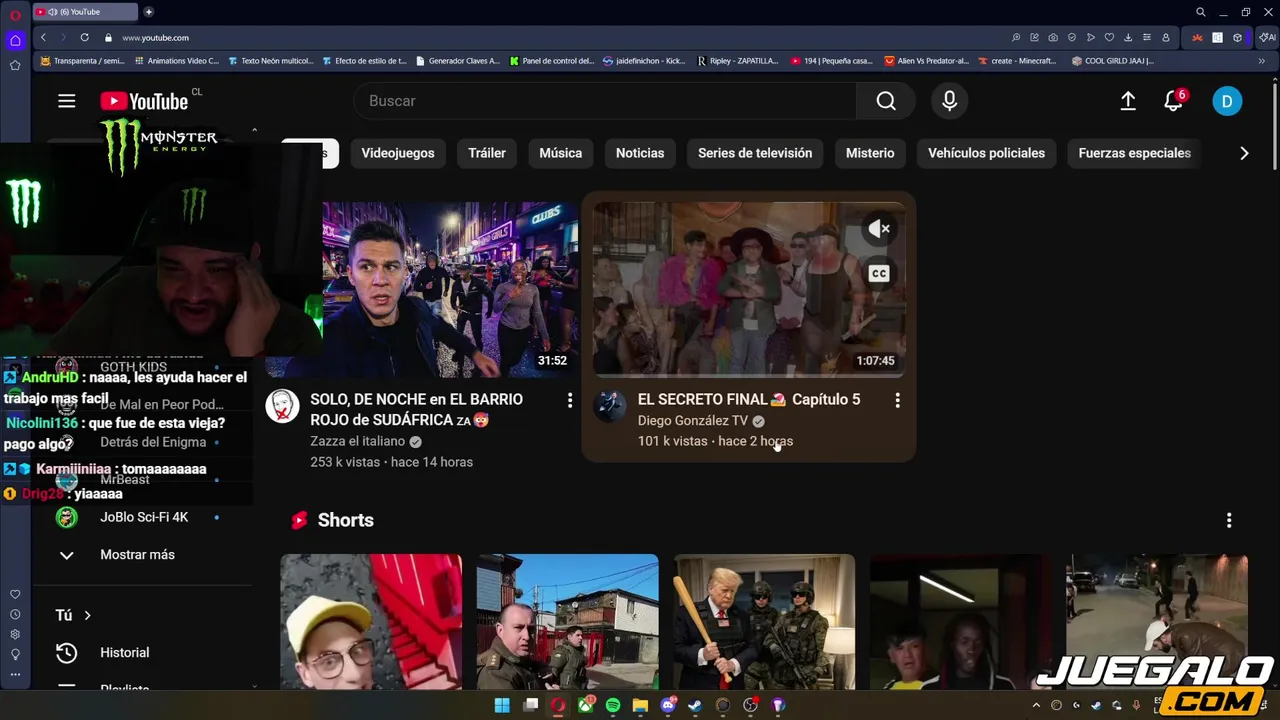Open more options for SOLO, DE NOCHE video

coord(570,400)
